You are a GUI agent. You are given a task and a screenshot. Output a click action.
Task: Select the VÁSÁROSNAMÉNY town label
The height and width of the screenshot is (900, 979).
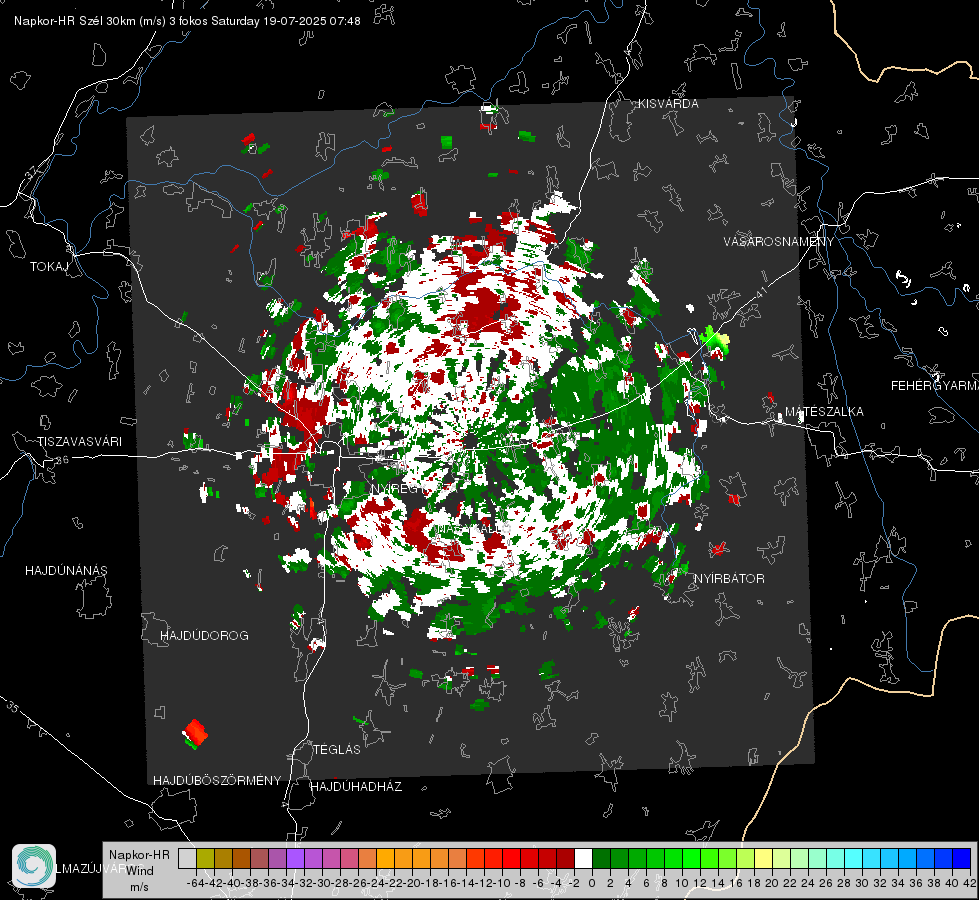point(779,242)
